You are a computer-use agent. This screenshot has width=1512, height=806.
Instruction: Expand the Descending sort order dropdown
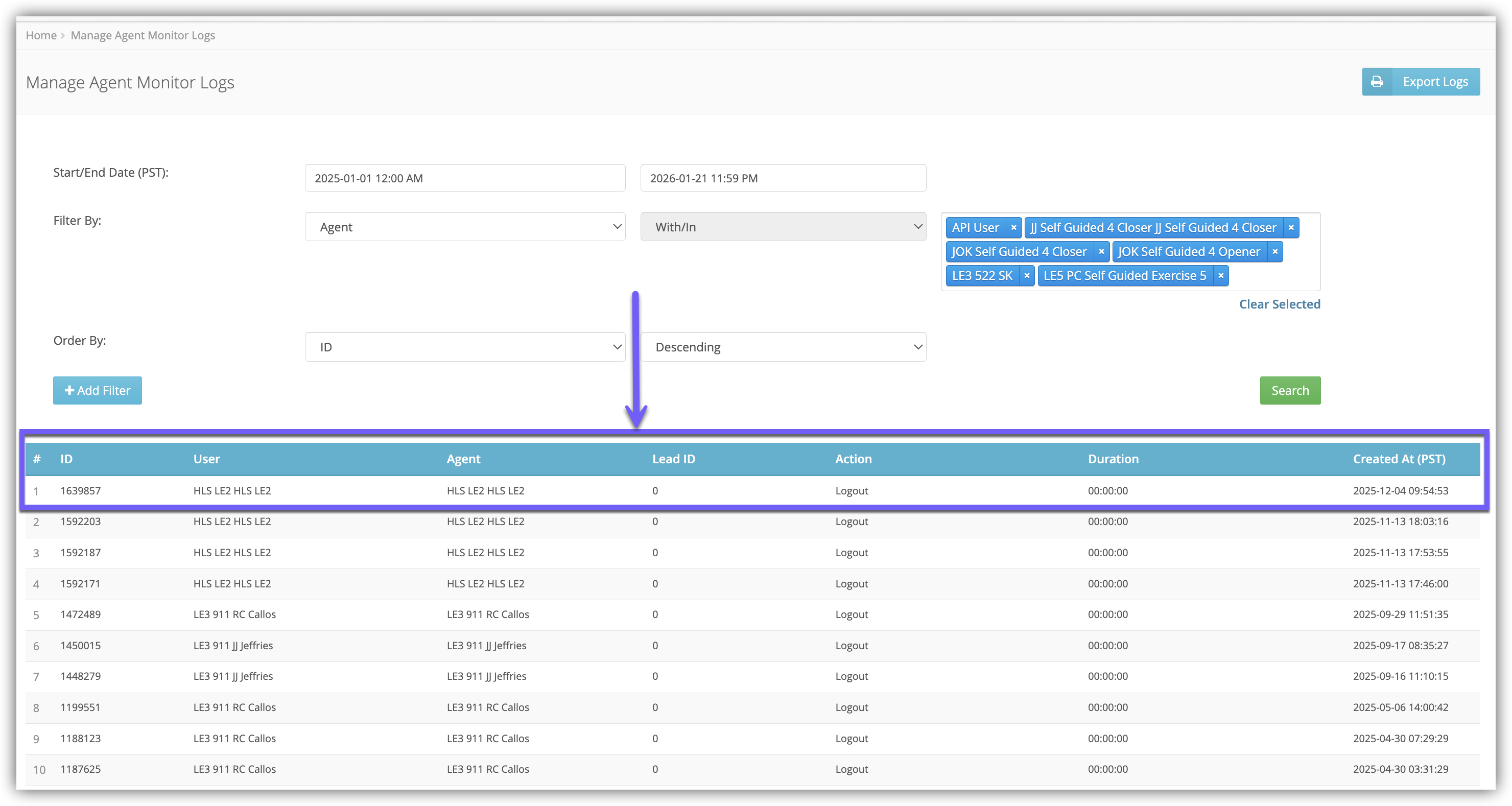click(x=783, y=347)
